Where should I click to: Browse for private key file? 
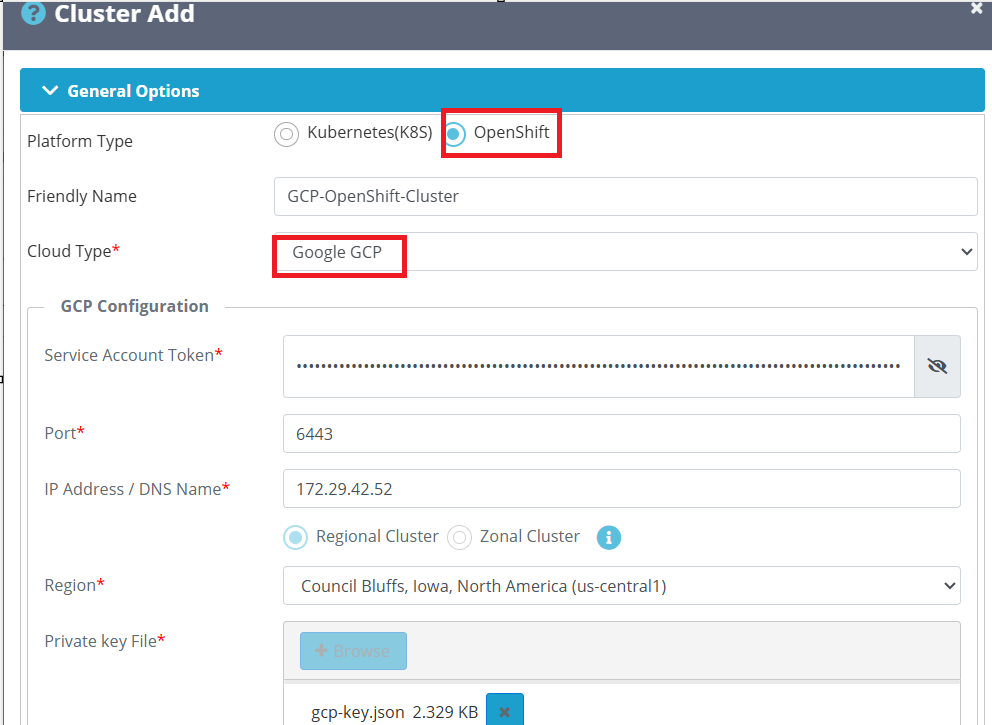pos(353,651)
